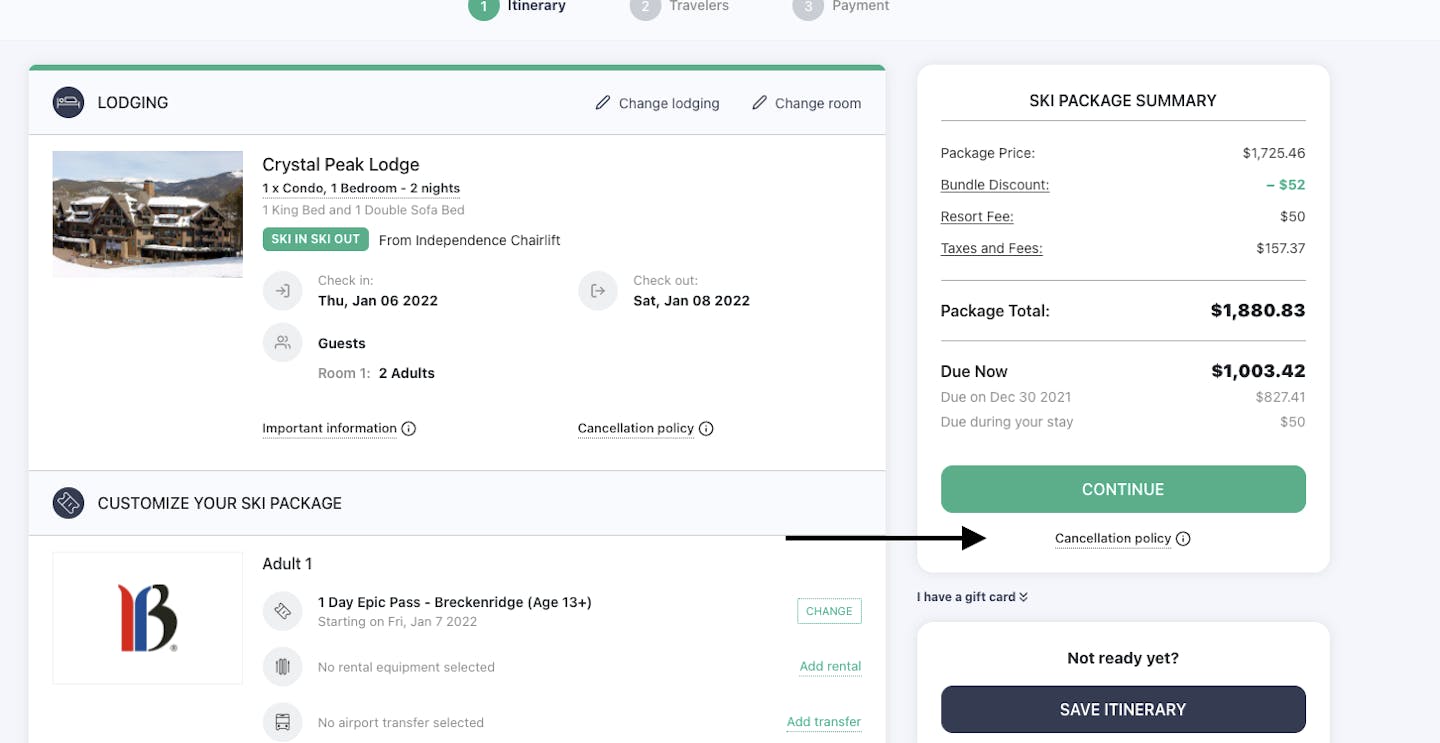Click the rental equipment ski icon
This screenshot has width=1440, height=743.
coord(283,667)
